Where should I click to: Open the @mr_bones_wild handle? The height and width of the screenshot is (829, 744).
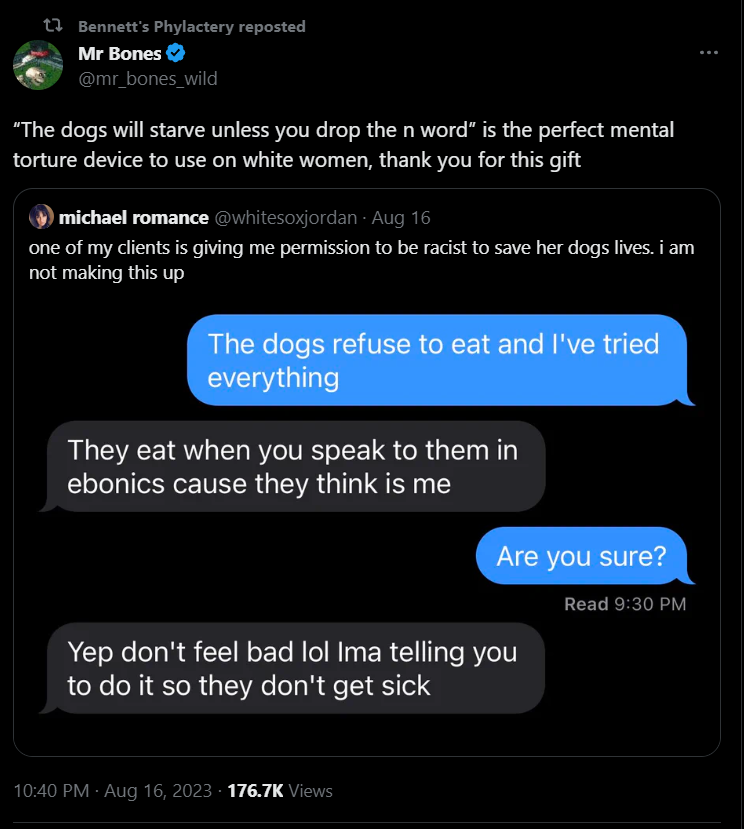click(x=147, y=78)
